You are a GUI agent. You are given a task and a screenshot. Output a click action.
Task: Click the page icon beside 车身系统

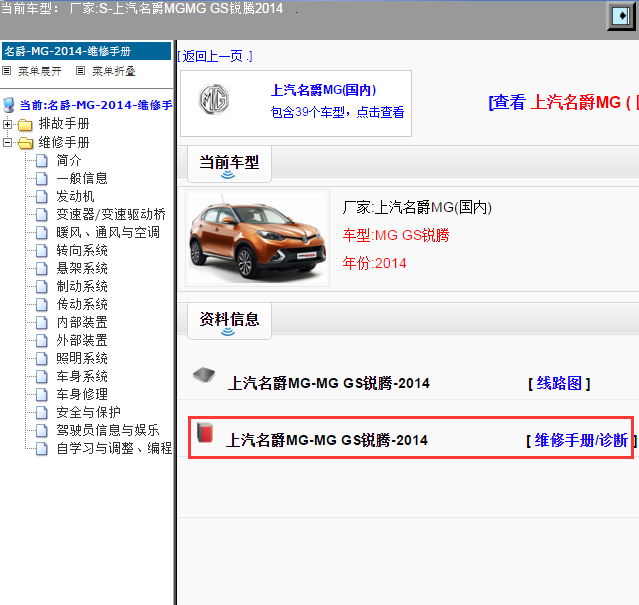click(x=42, y=376)
